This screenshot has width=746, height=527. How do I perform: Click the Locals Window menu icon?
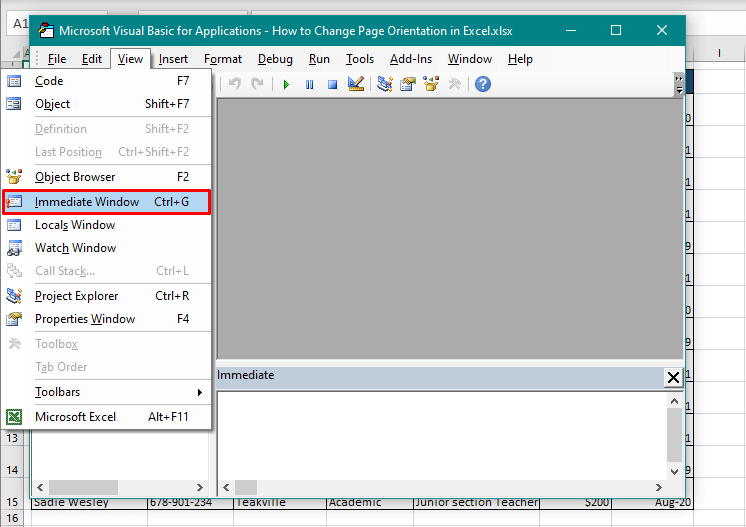click(x=14, y=225)
